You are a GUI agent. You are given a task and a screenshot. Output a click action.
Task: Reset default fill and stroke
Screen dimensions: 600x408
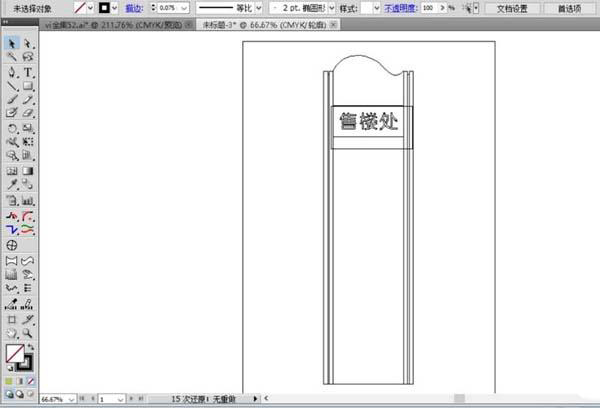10,368
